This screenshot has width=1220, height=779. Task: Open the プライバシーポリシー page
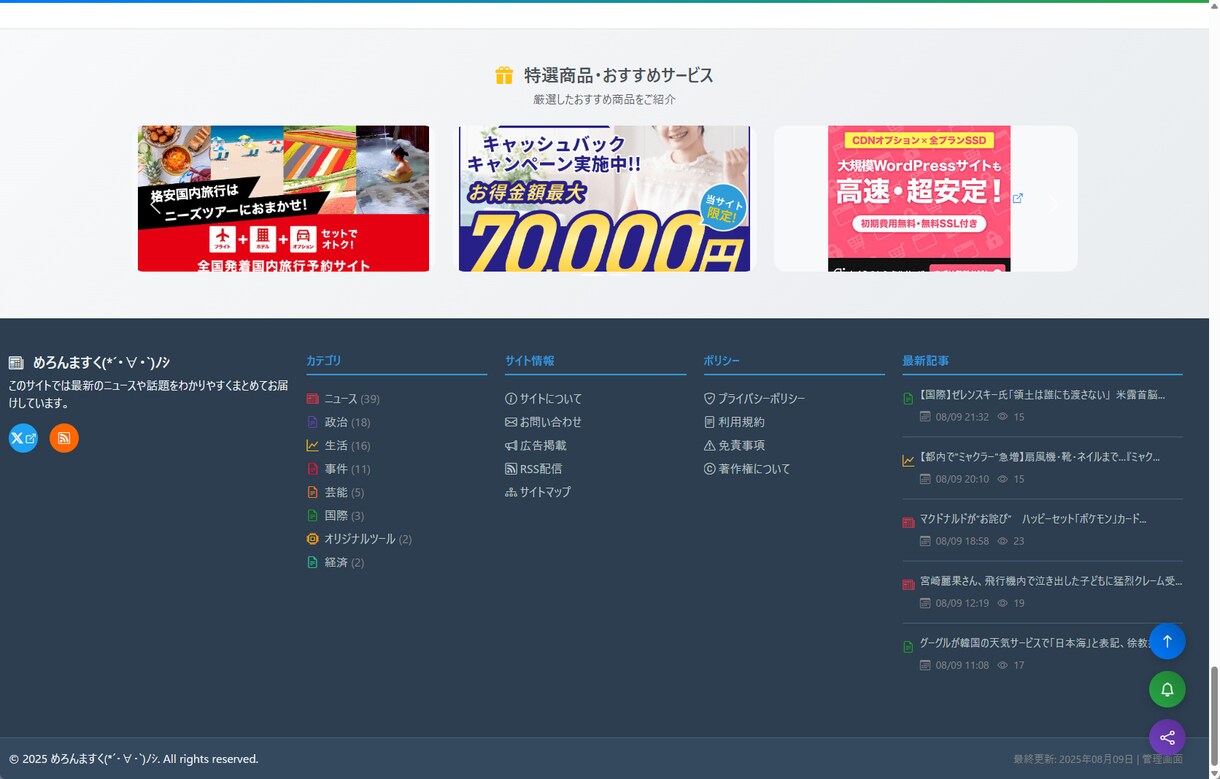[754, 399]
